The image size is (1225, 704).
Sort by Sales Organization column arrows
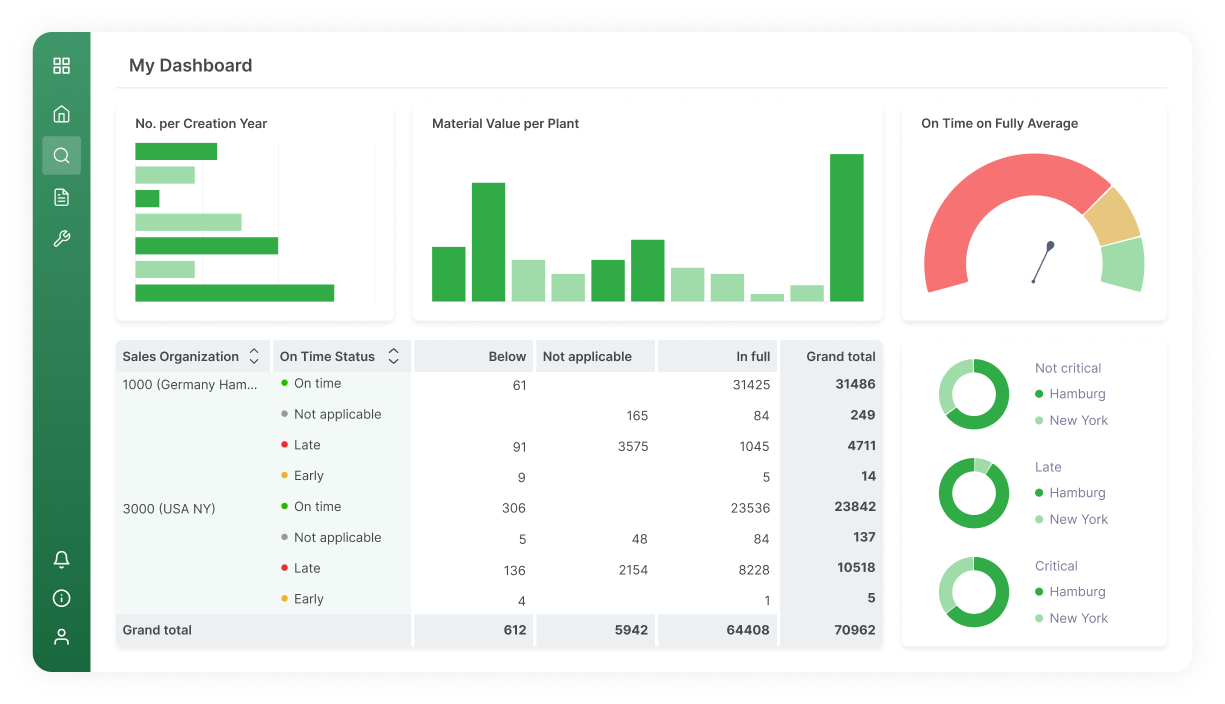pyautogui.click(x=254, y=356)
